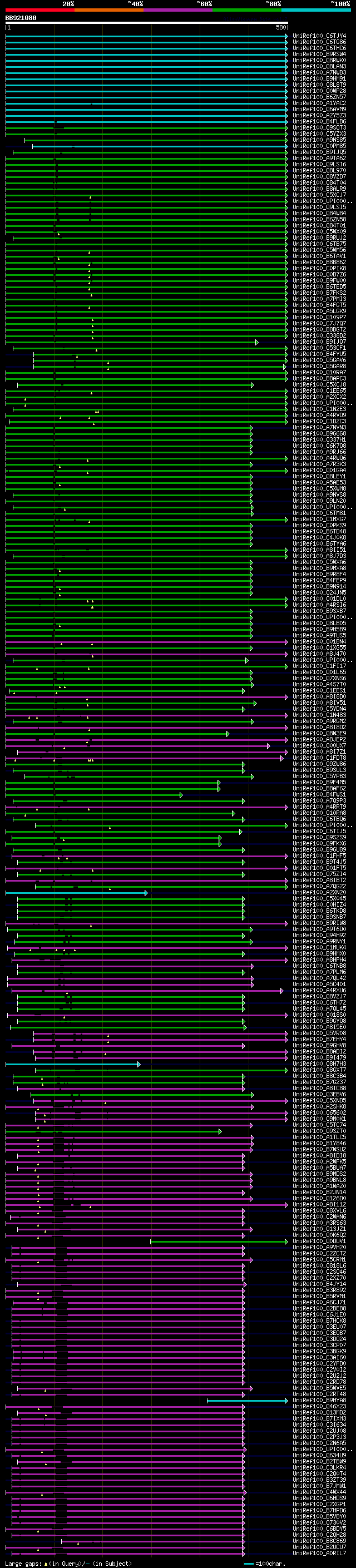Viewport: 356px width, 1568px height.
Task: Select label UniRef100_Q75ZI4
Action: click(319, 874)
